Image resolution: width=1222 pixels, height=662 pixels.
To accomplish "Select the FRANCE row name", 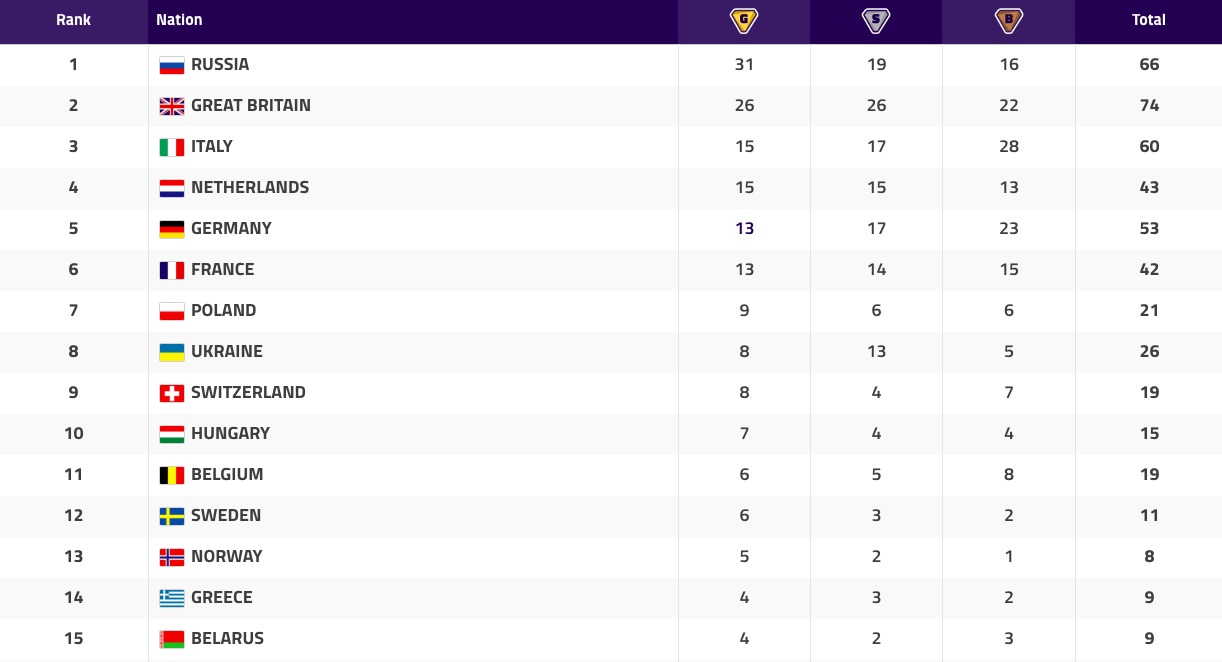I will 223,269.
